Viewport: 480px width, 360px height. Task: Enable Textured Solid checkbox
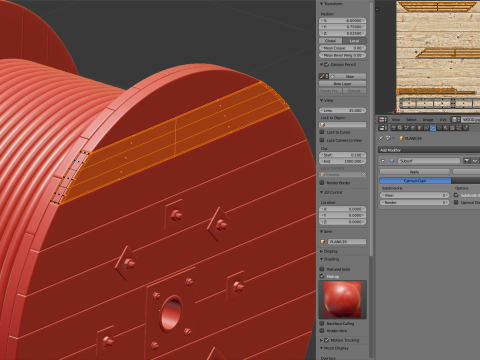[322, 269]
